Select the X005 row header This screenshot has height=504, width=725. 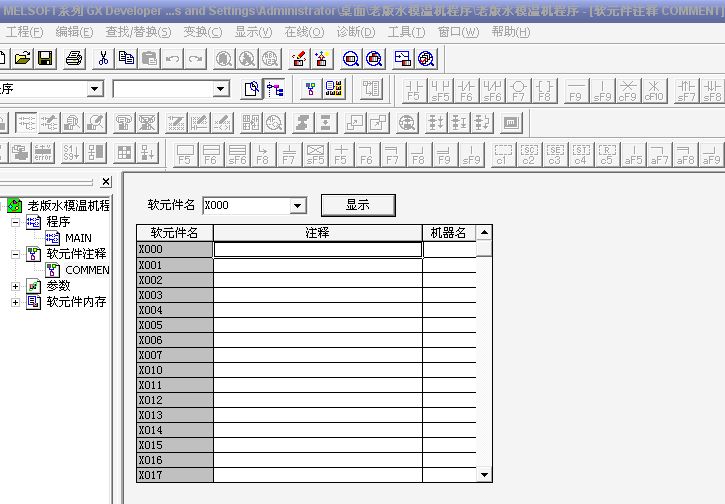pos(174,325)
